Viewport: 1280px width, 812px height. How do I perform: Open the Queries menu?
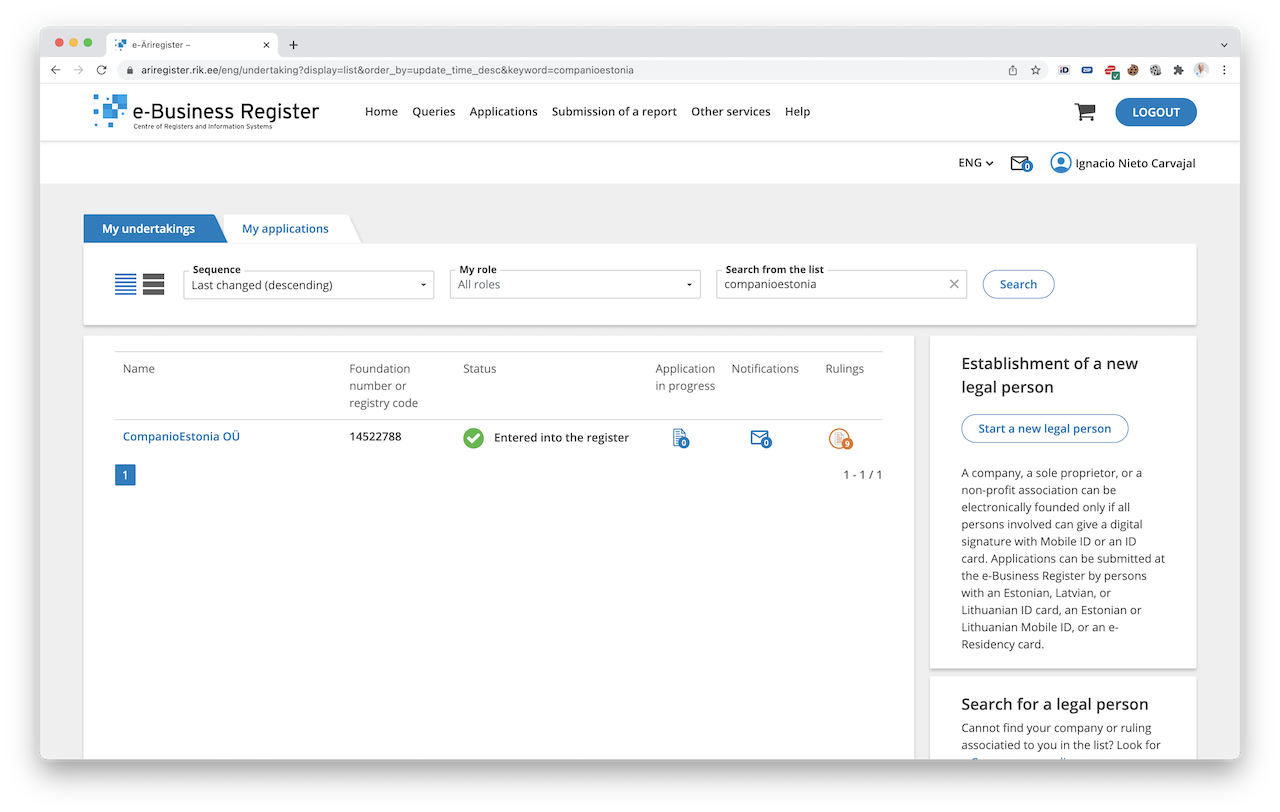433,112
